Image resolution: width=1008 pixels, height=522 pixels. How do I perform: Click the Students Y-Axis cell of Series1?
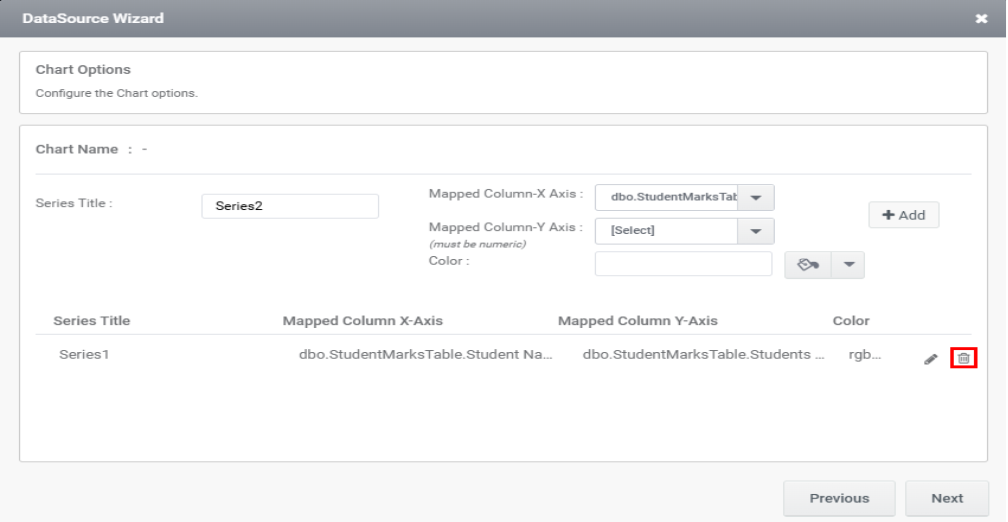click(703, 354)
